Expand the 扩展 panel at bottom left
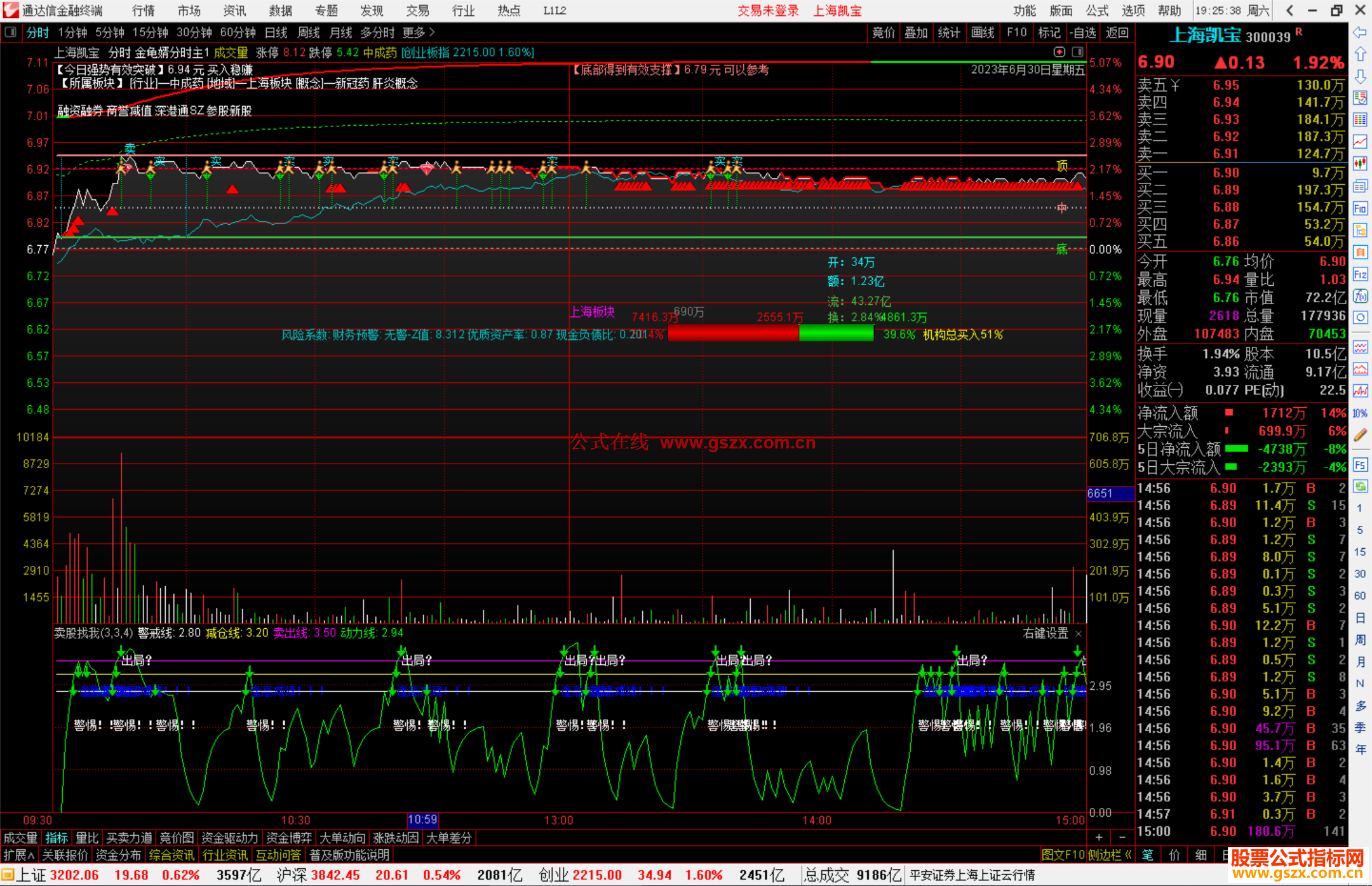Screen dimensions: 1372x886 (x=19, y=855)
